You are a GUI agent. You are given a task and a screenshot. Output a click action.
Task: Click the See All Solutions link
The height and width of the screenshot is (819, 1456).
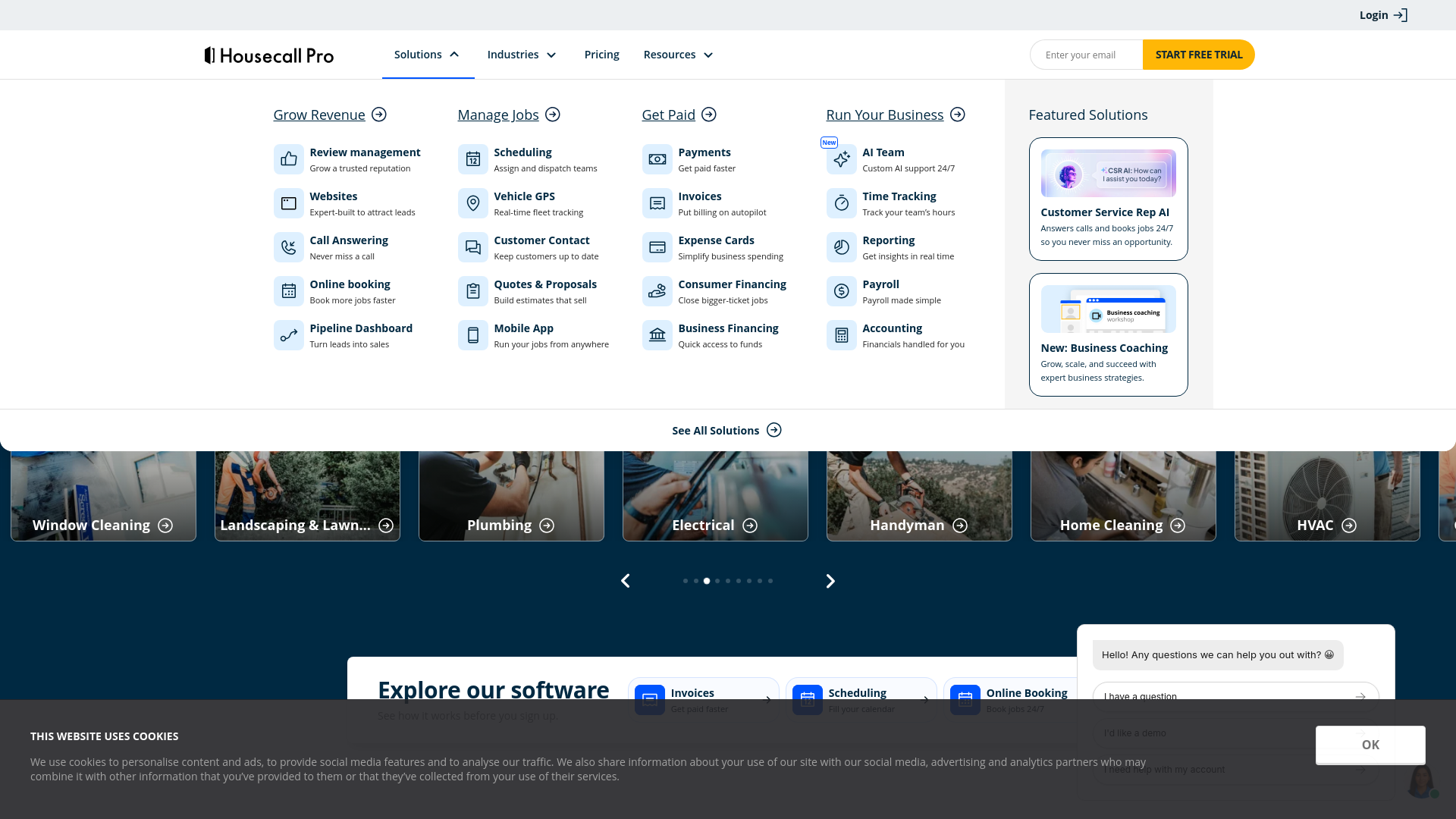(x=726, y=430)
